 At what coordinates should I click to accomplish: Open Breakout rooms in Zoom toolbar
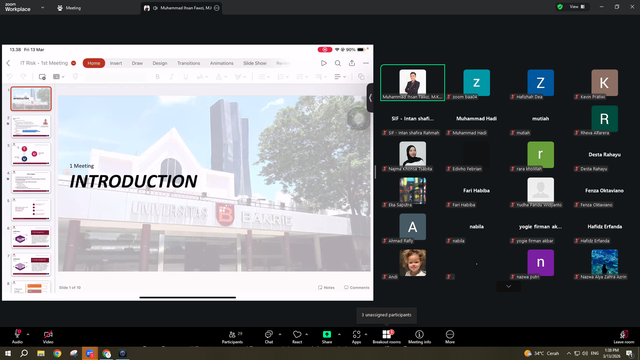tap(386, 337)
